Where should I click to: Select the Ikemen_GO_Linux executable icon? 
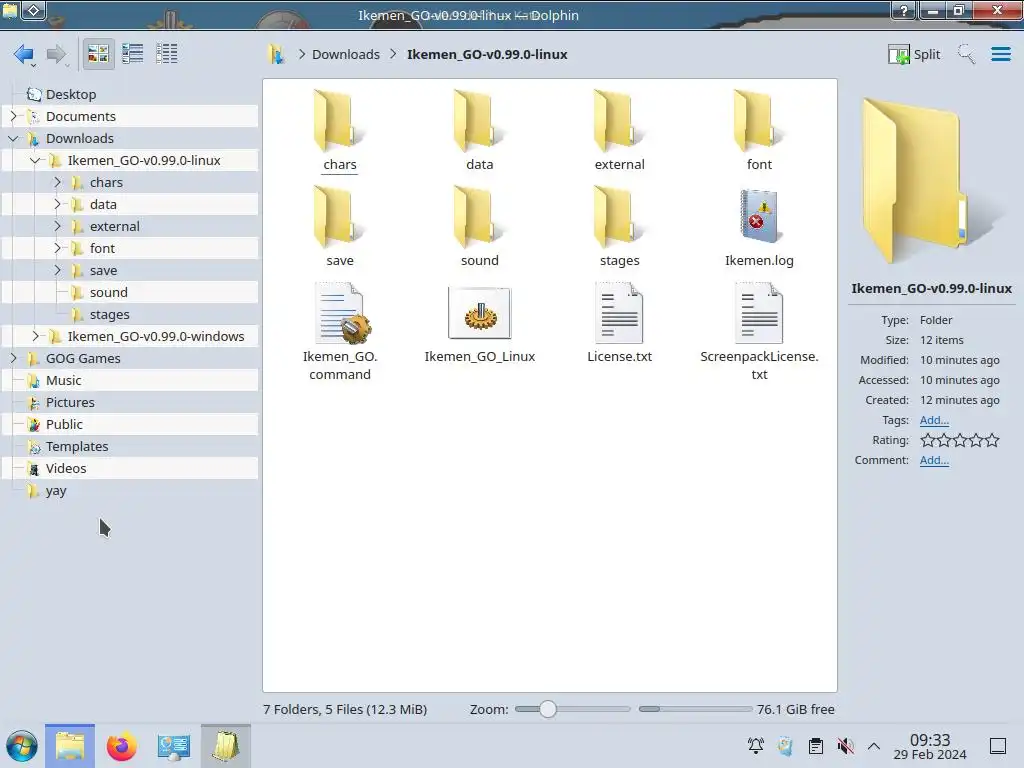[479, 313]
